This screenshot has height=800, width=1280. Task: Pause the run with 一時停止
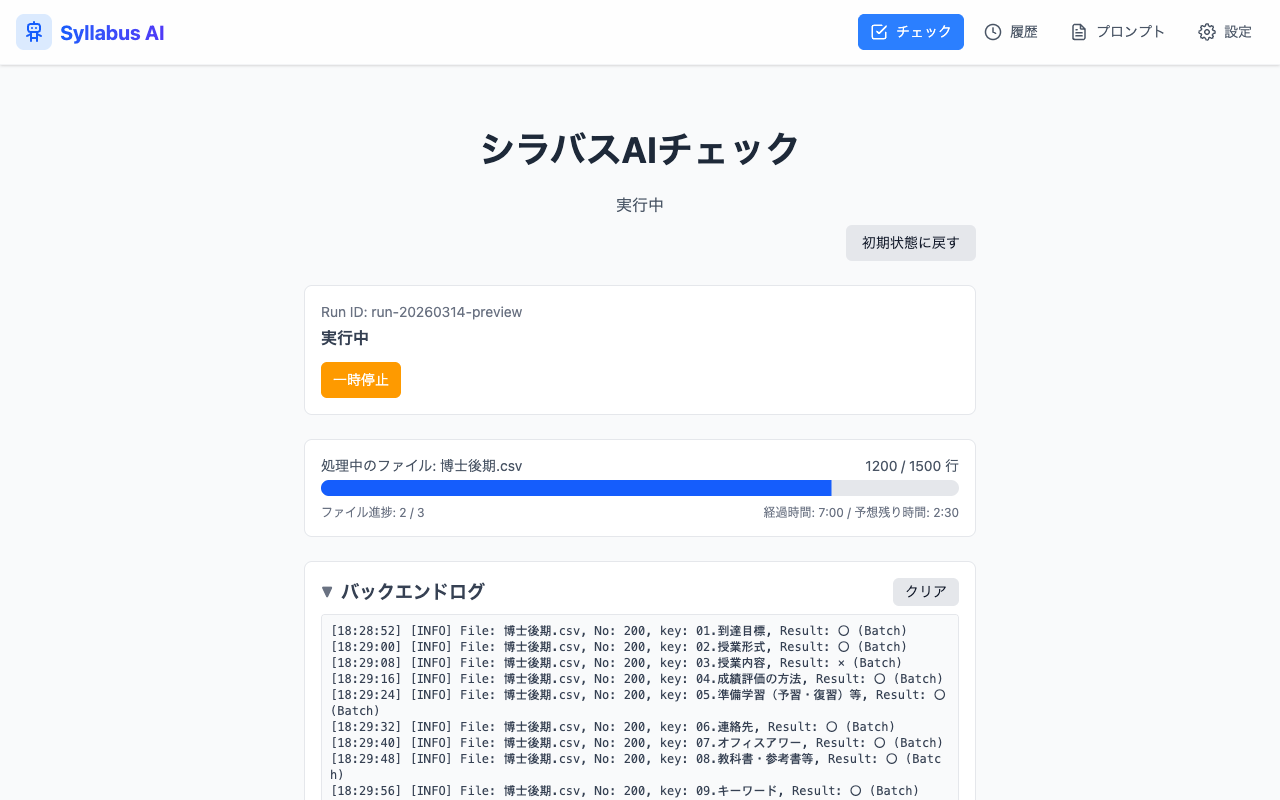pos(360,380)
